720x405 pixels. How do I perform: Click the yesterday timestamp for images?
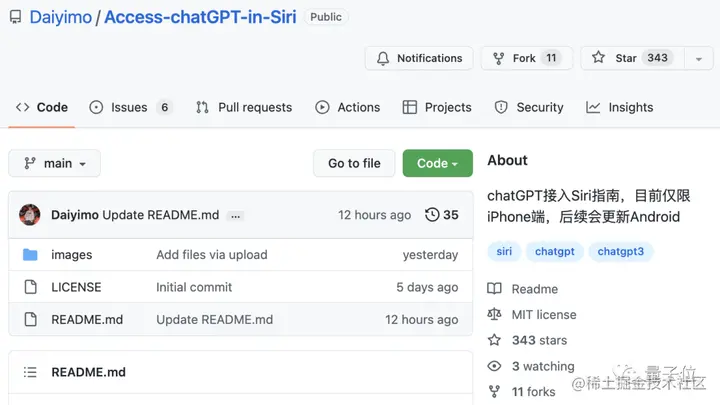click(430, 255)
